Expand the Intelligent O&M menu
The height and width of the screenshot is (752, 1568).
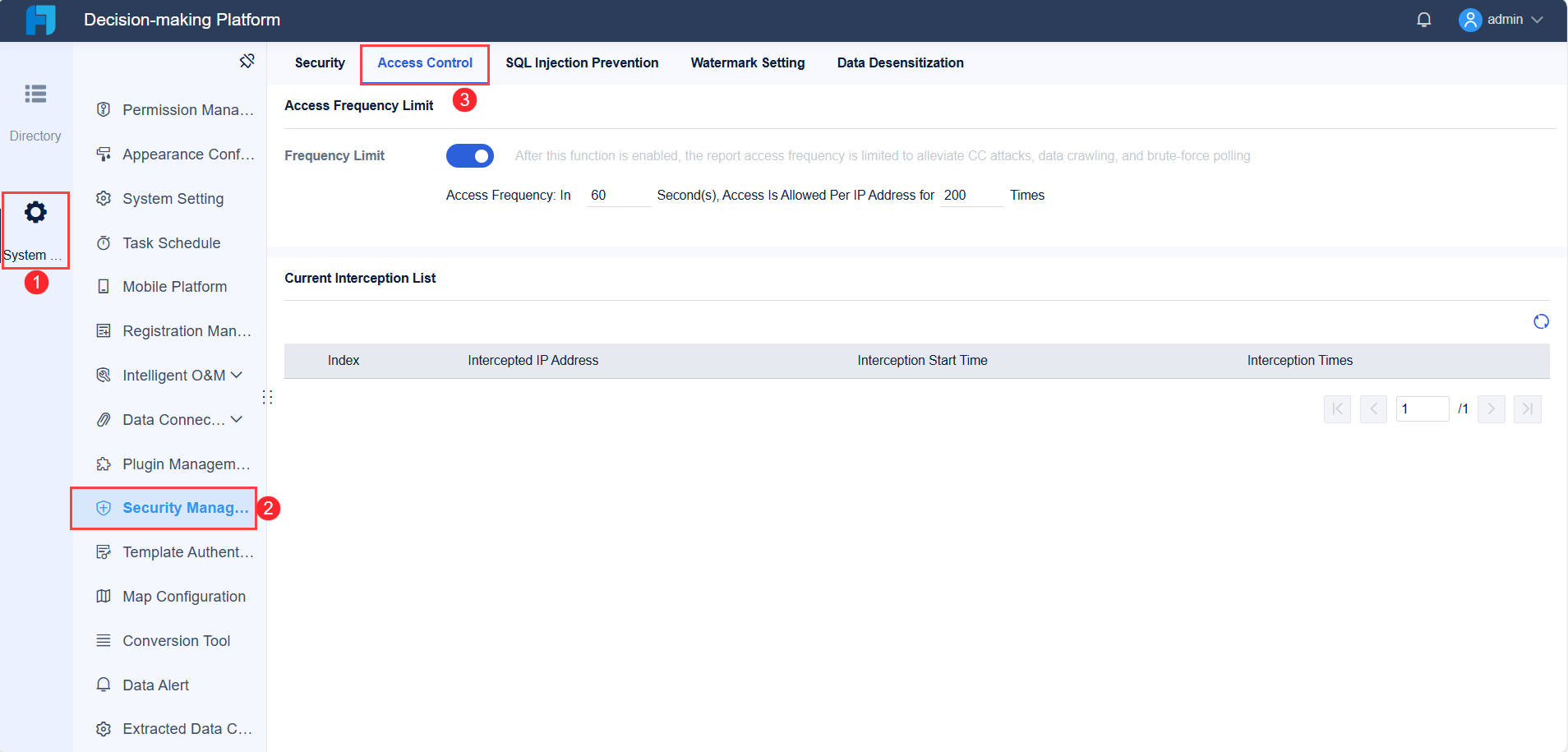pos(173,375)
